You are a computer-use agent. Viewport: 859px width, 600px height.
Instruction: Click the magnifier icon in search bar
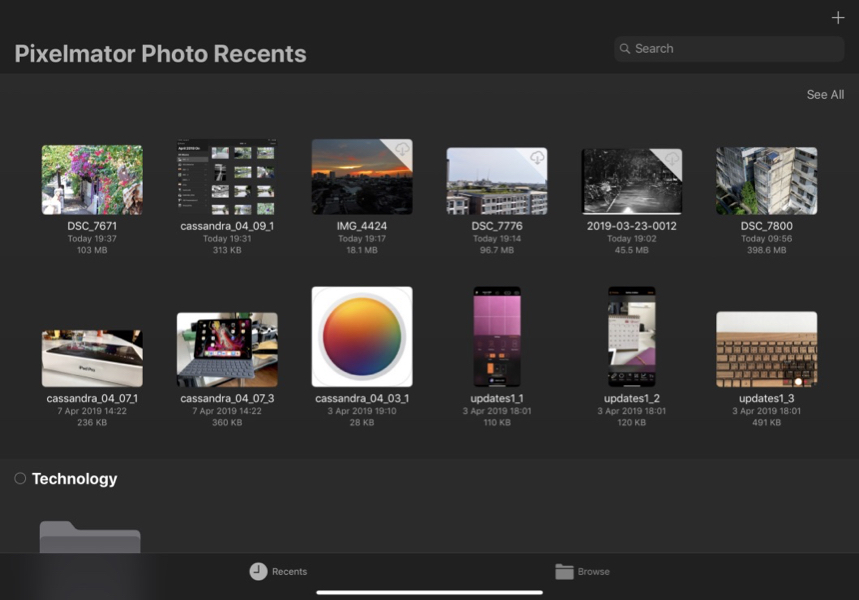625,49
